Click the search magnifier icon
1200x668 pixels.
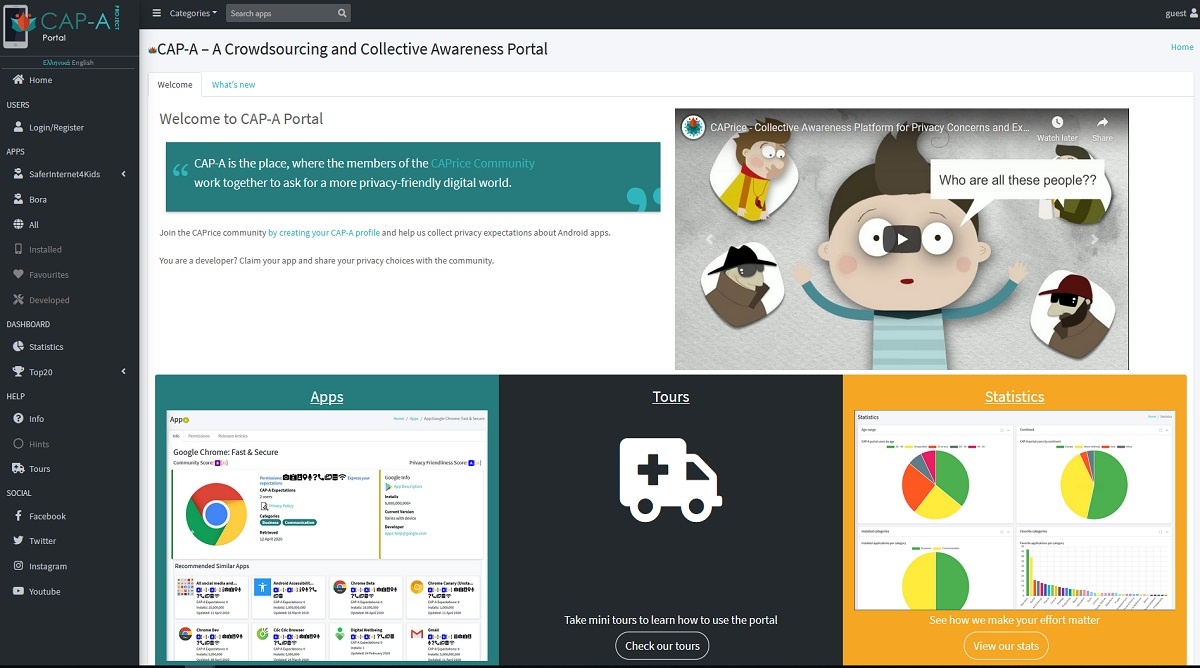tap(342, 14)
